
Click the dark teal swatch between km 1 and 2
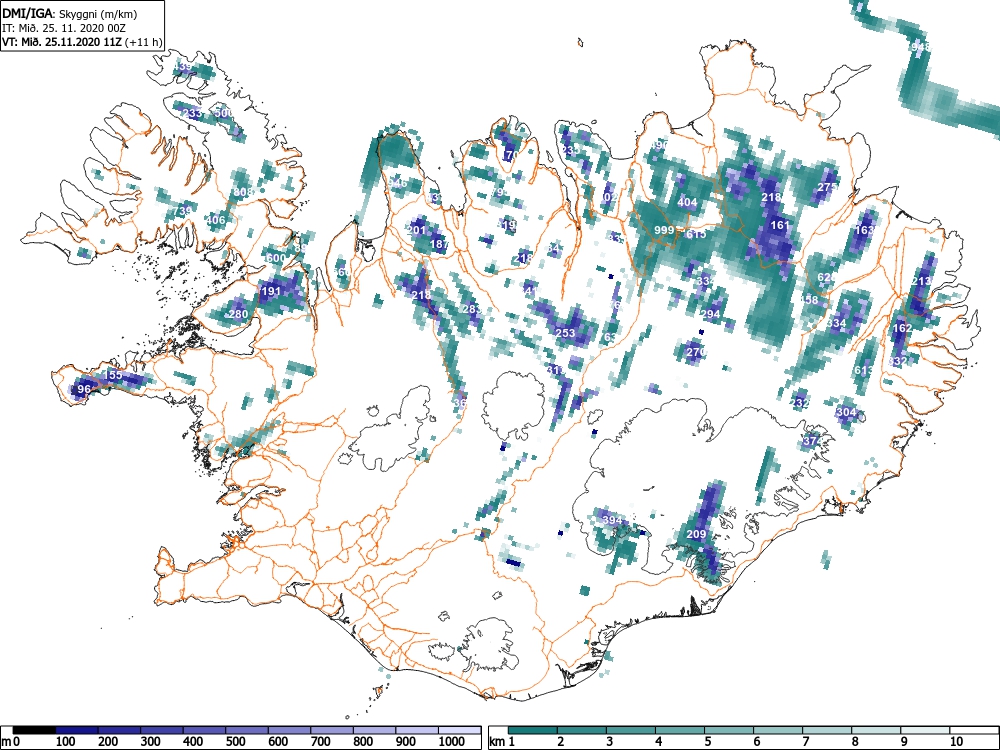(x=533, y=730)
